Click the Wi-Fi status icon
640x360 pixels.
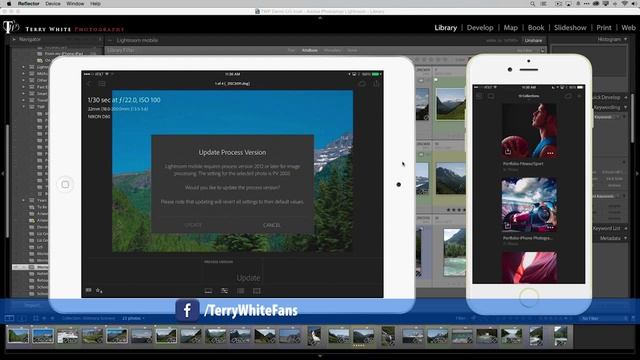(x=624, y=4)
